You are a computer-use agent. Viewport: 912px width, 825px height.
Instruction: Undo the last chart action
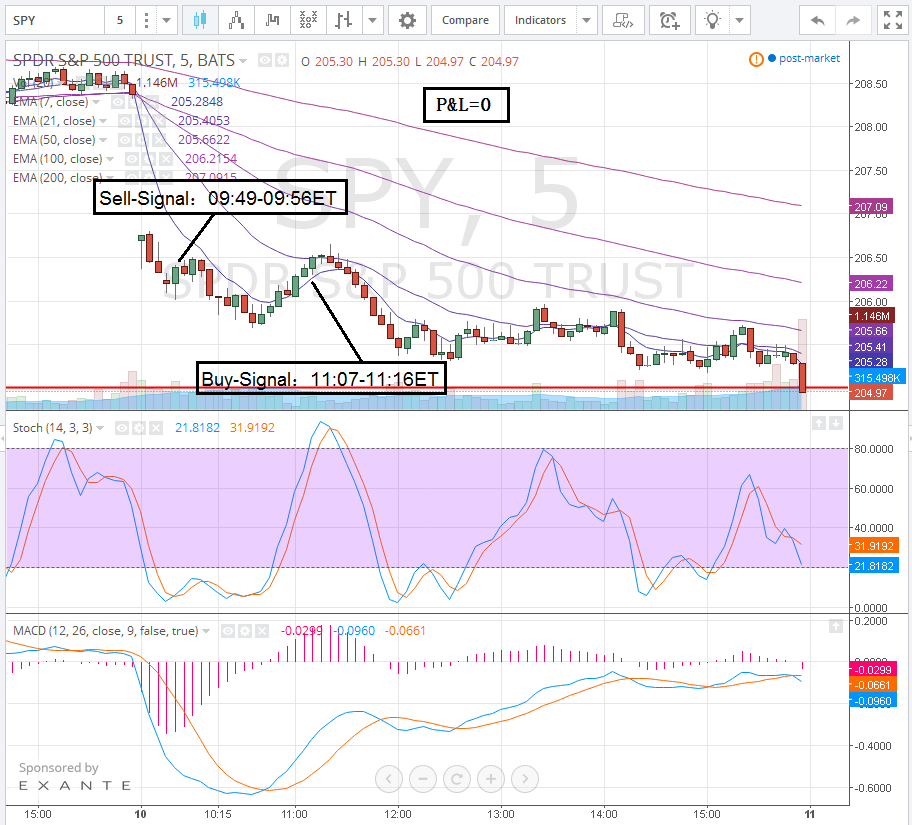tap(817, 20)
